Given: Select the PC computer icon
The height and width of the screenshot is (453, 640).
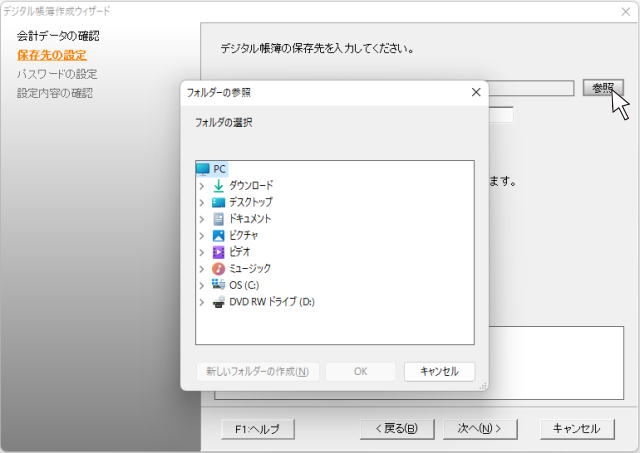Looking at the screenshot, I should [x=203, y=169].
